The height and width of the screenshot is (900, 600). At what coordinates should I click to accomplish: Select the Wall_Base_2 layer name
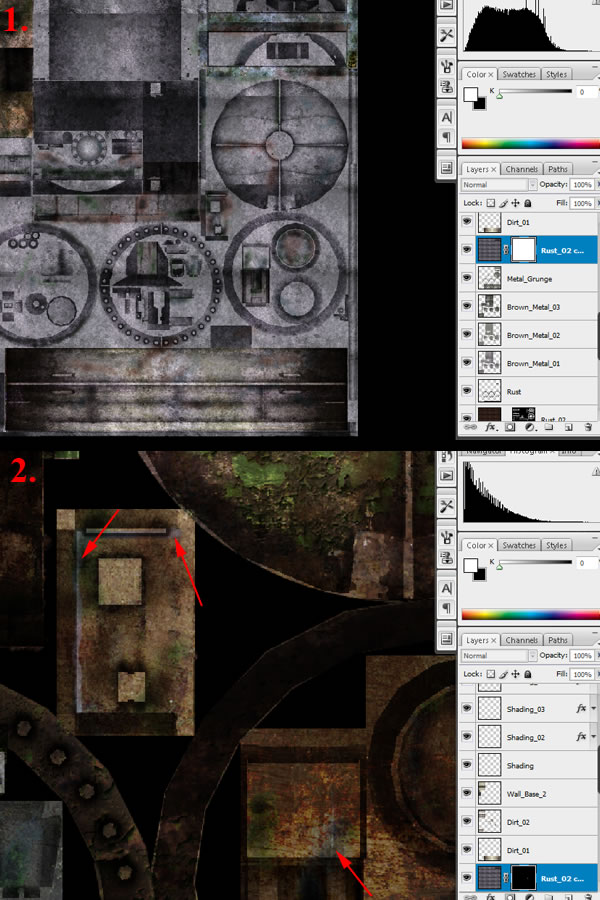click(526, 793)
